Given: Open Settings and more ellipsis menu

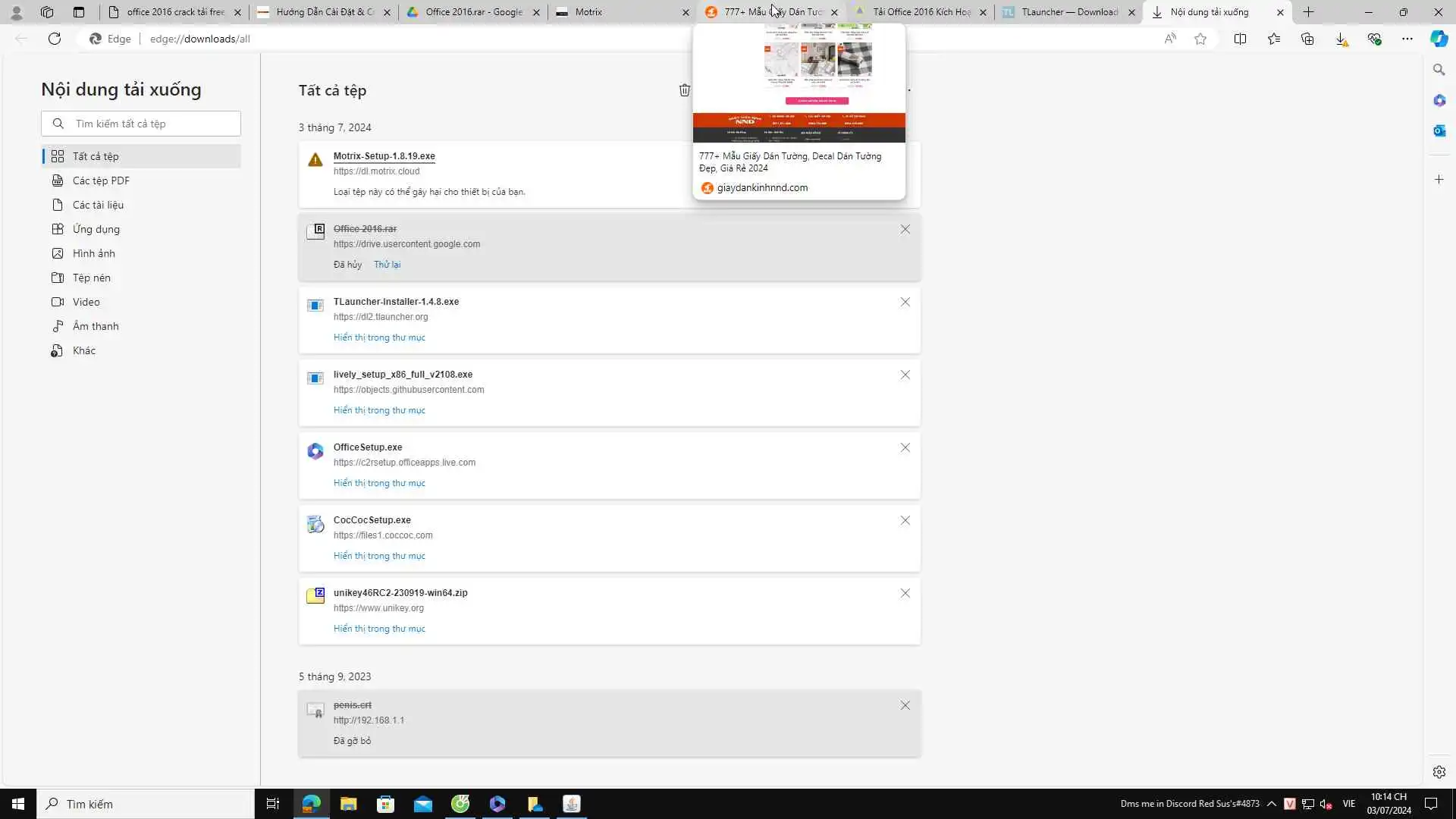Looking at the screenshot, I should click(x=1407, y=39).
